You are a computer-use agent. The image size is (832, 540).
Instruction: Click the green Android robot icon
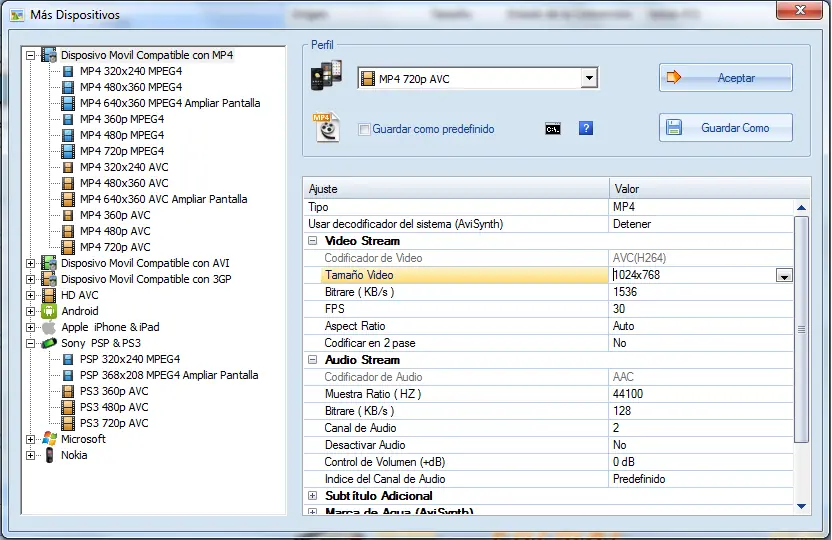pyautogui.click(x=49, y=311)
